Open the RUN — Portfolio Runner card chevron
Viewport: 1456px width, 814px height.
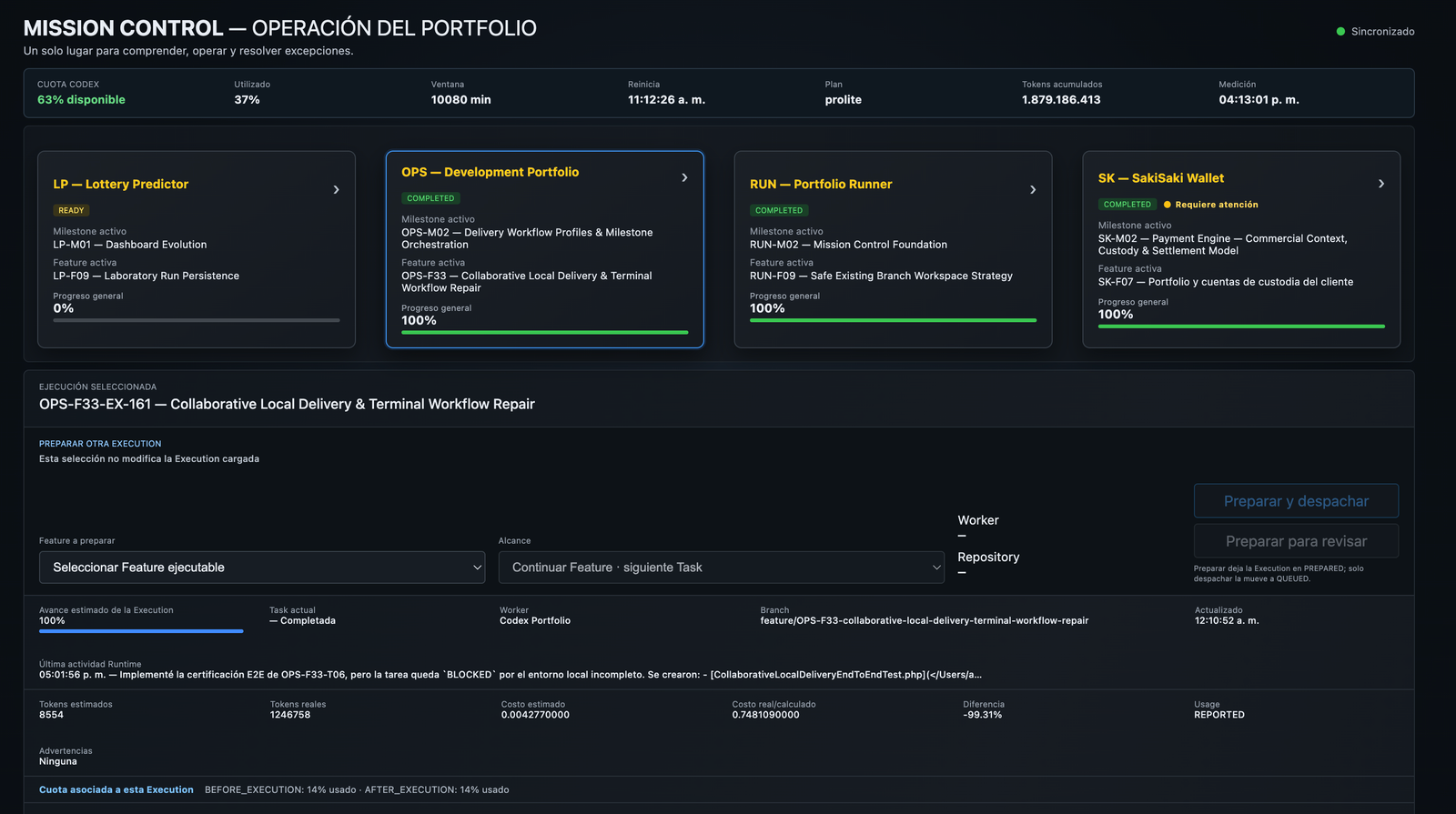(x=1033, y=190)
